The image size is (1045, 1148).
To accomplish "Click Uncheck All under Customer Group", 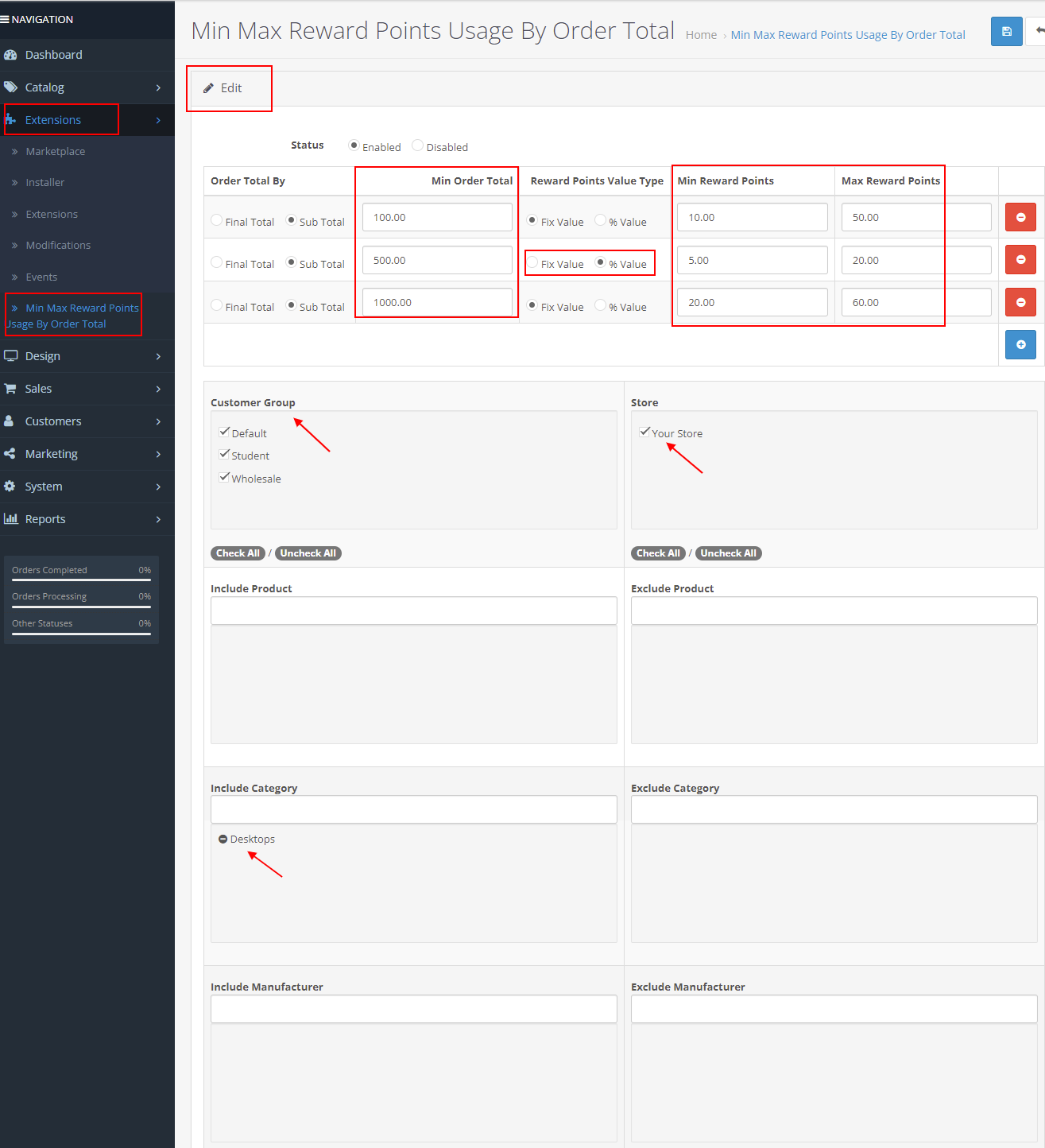I will [x=308, y=553].
